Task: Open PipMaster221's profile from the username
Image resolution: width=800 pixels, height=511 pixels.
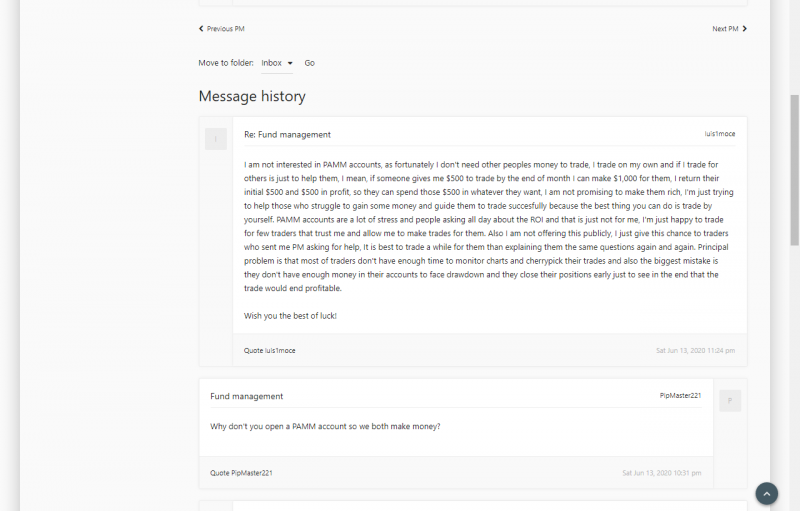Action: [x=680, y=396]
